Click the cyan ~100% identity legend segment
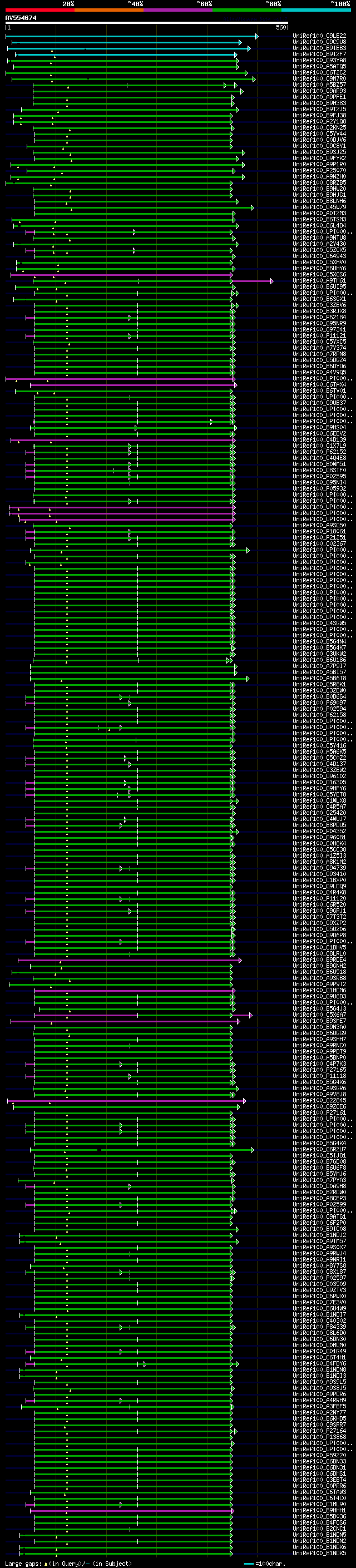Screen dimensions: 356x1568 click(316, 10)
